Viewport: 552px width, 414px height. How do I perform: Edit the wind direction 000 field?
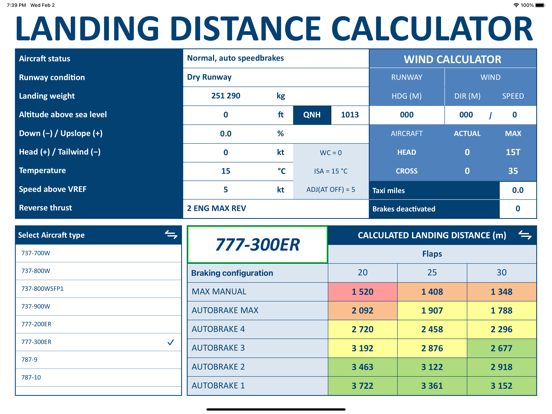point(466,115)
